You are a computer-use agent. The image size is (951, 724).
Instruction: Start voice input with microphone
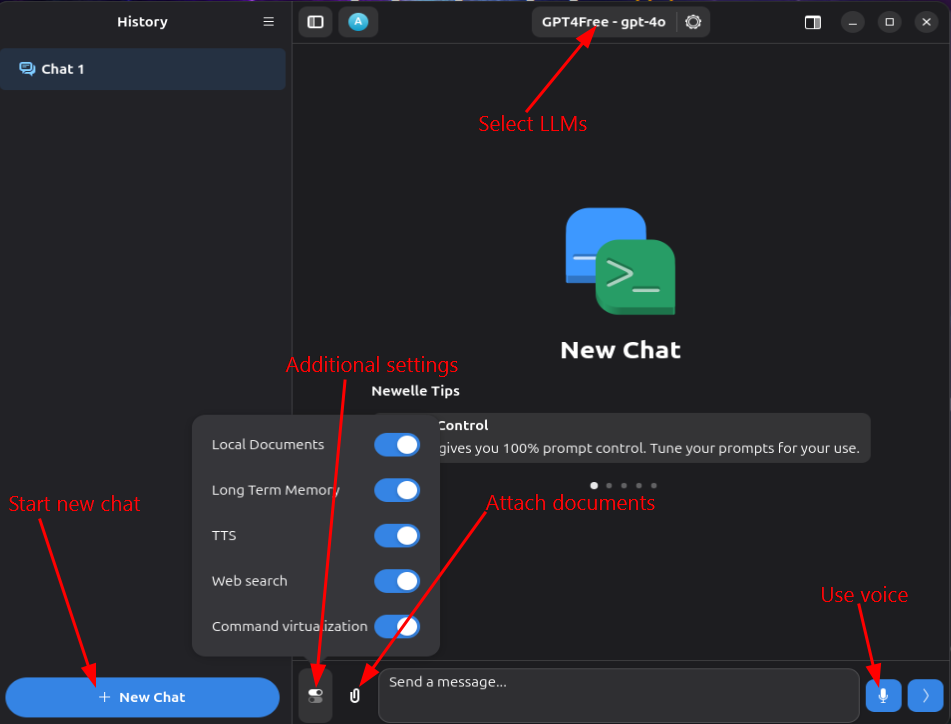[883, 696]
